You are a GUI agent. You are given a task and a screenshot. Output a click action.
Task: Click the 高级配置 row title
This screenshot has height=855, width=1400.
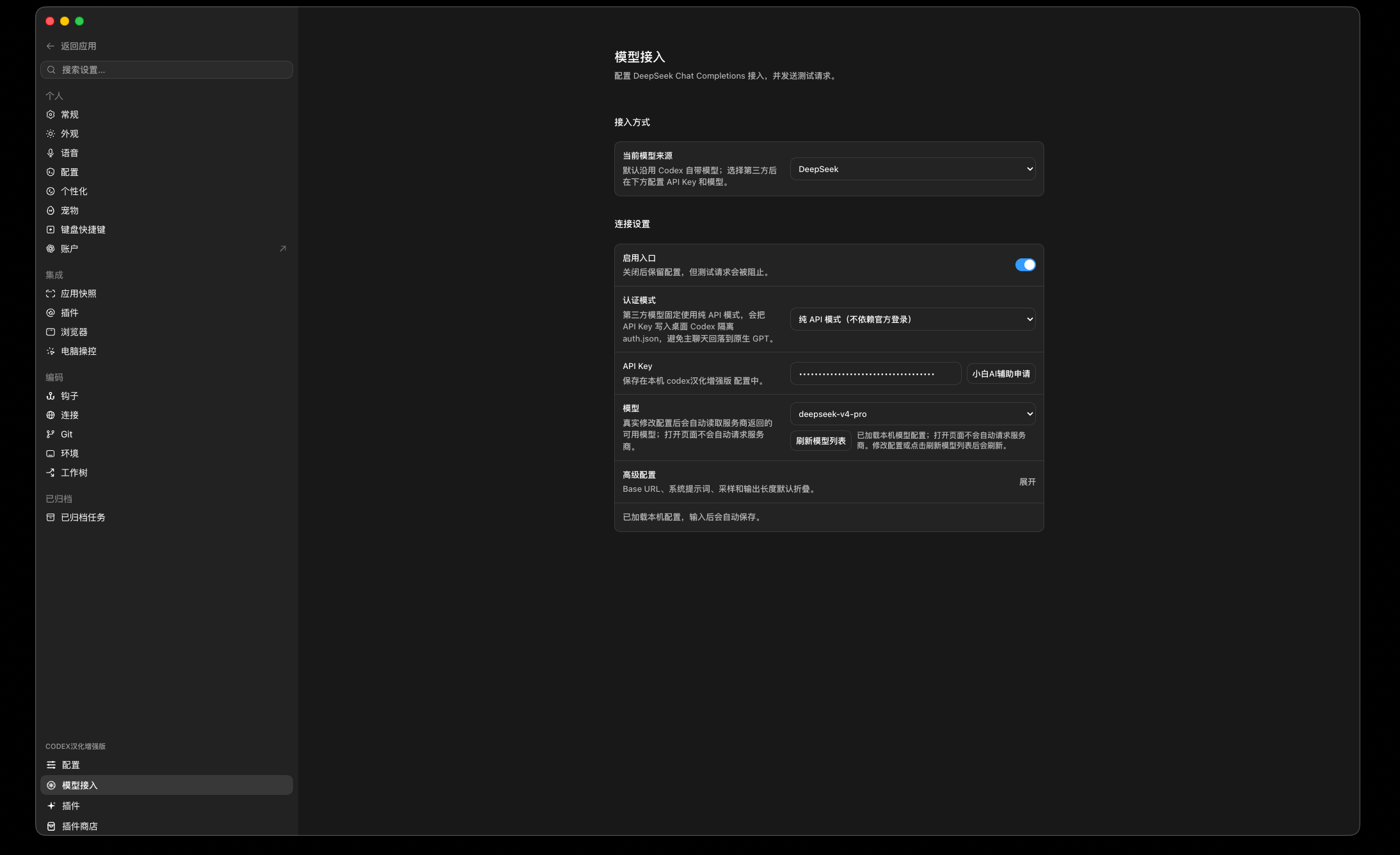point(639,475)
